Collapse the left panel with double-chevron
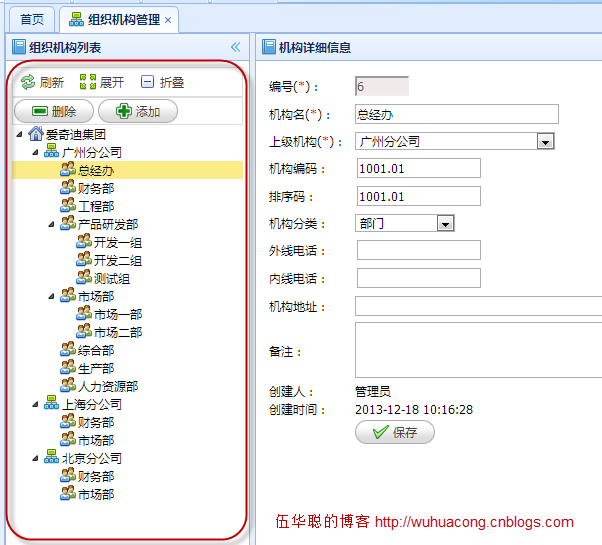 (x=235, y=47)
